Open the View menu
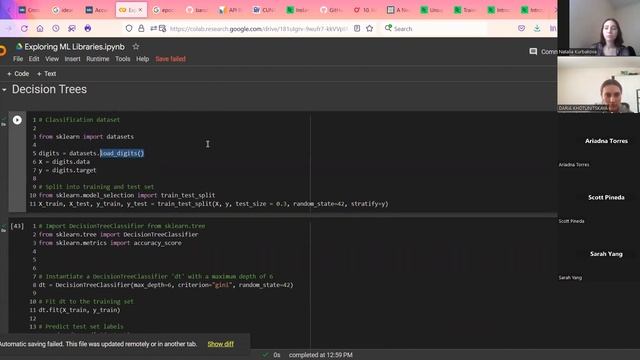 coord(52,59)
